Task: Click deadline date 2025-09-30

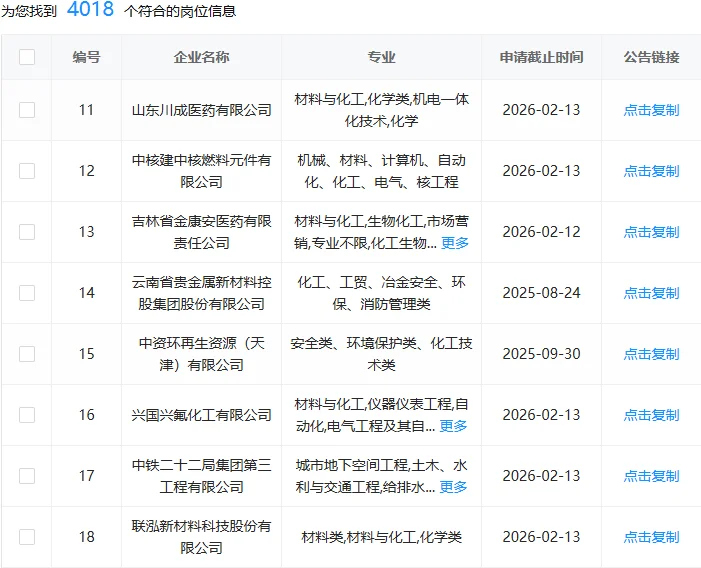Action: [x=541, y=354]
